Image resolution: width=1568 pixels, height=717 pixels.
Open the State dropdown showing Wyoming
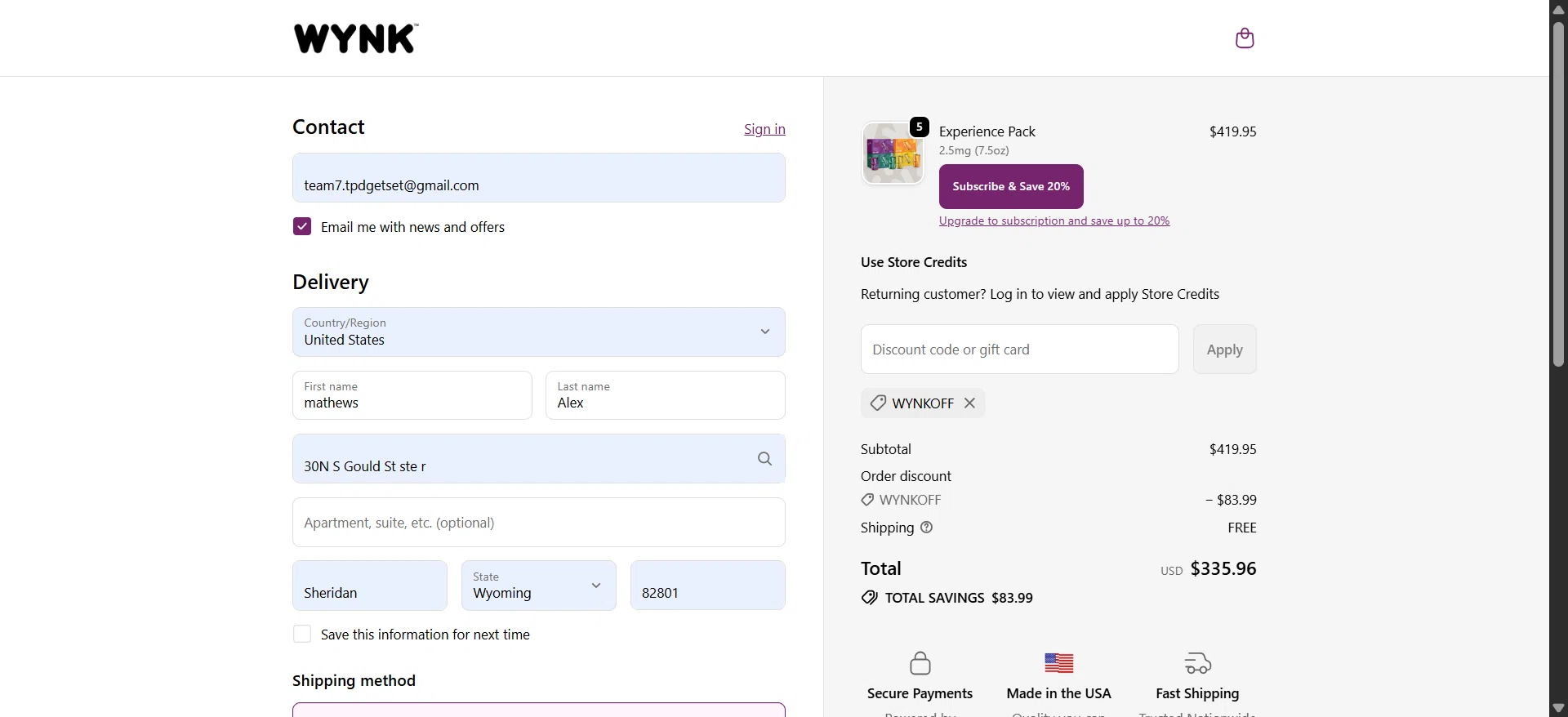(x=539, y=585)
